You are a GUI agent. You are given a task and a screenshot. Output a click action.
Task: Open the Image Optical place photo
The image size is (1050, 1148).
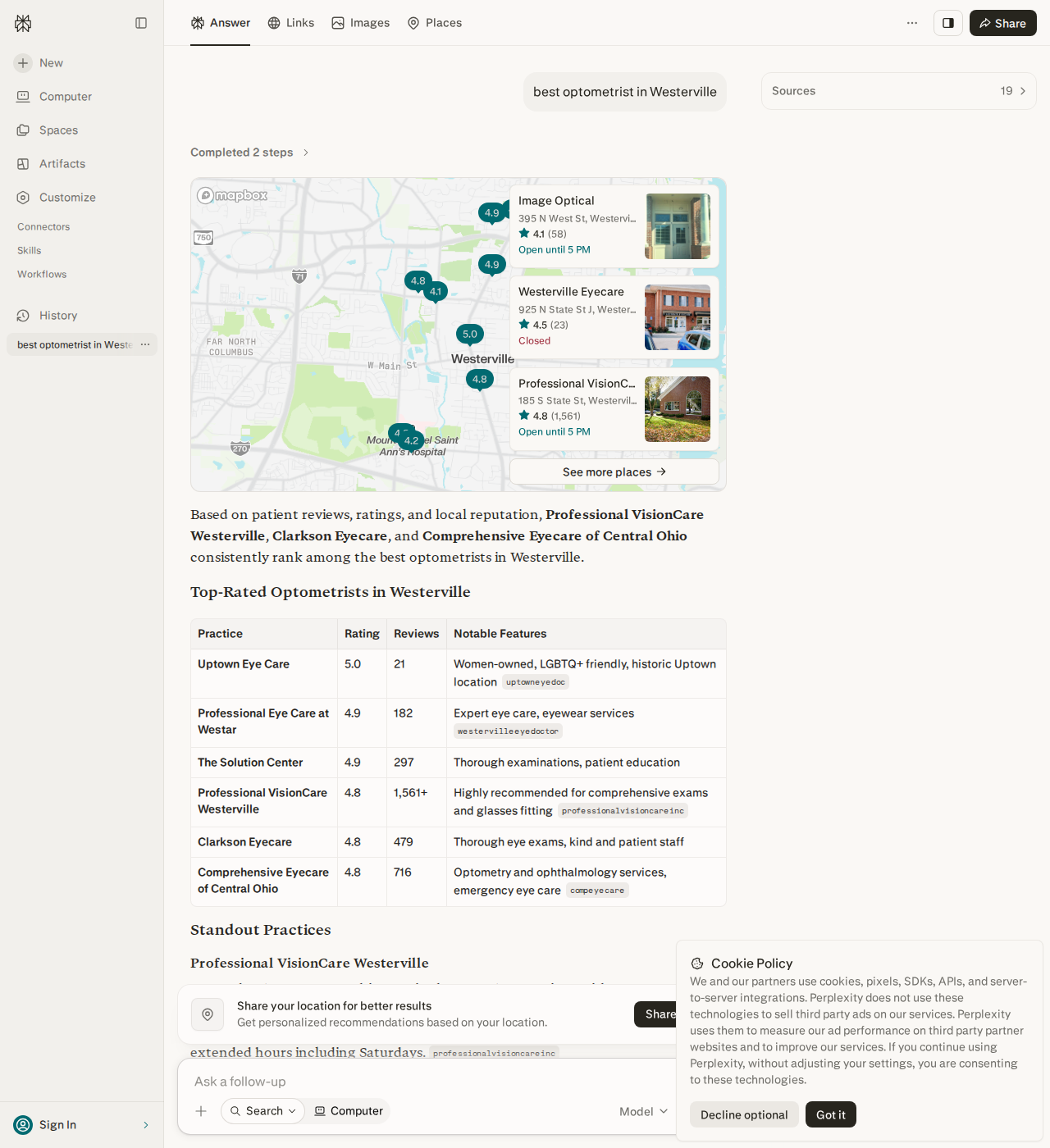[678, 226]
